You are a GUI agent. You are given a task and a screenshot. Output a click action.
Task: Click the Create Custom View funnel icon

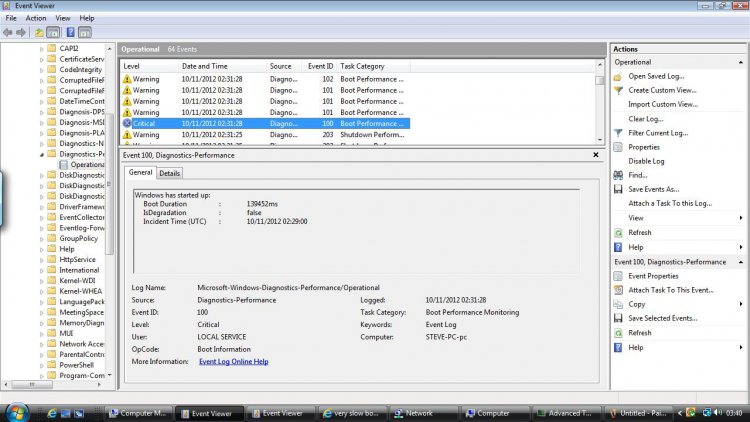pyautogui.click(x=619, y=90)
